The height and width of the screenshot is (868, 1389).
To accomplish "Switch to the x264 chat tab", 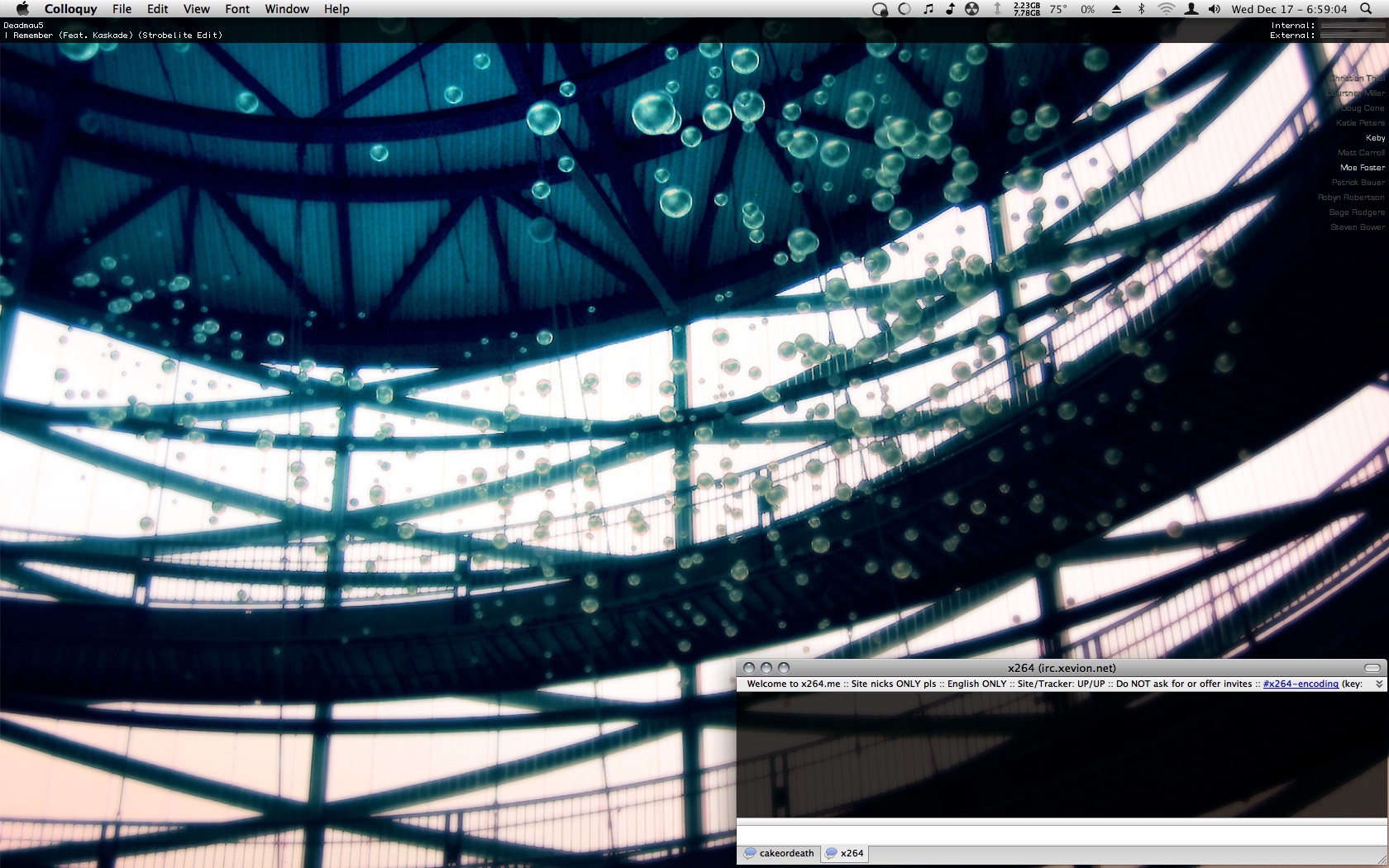I will pos(844,853).
